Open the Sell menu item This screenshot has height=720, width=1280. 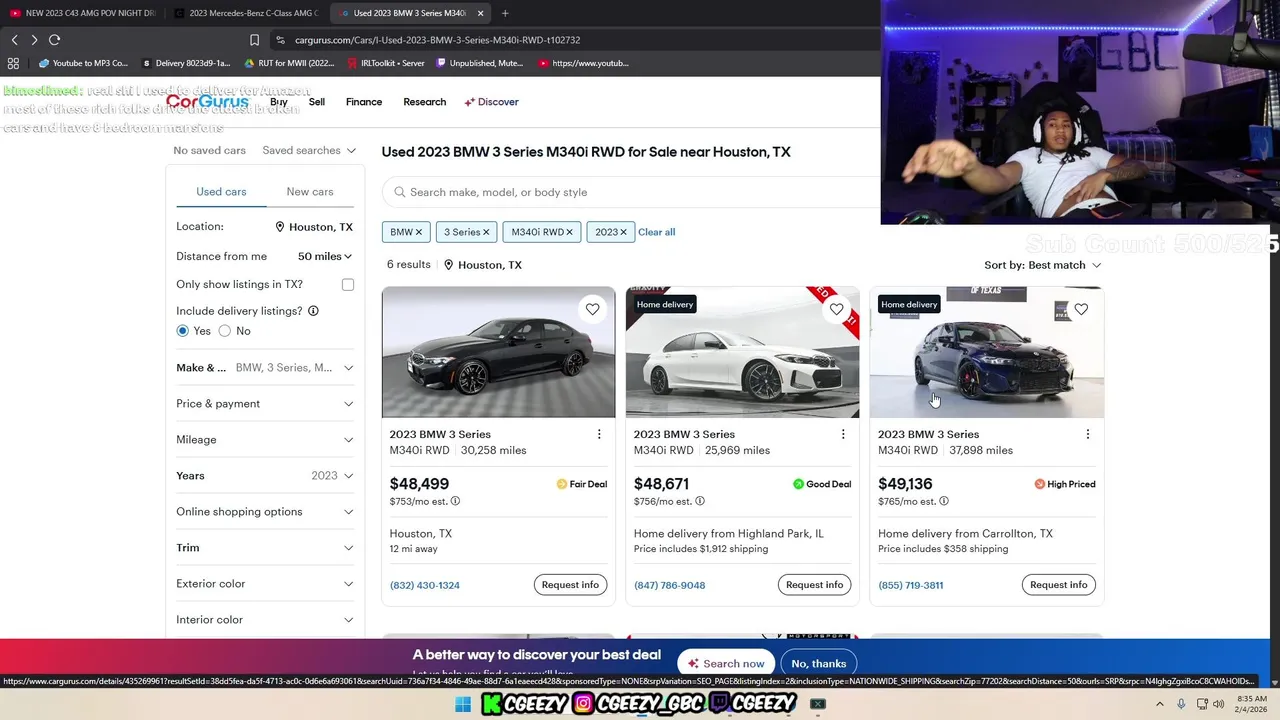[317, 102]
